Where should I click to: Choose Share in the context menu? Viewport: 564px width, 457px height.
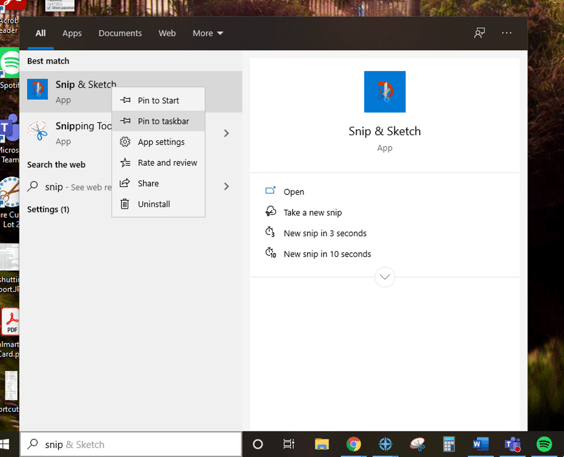pyautogui.click(x=158, y=183)
